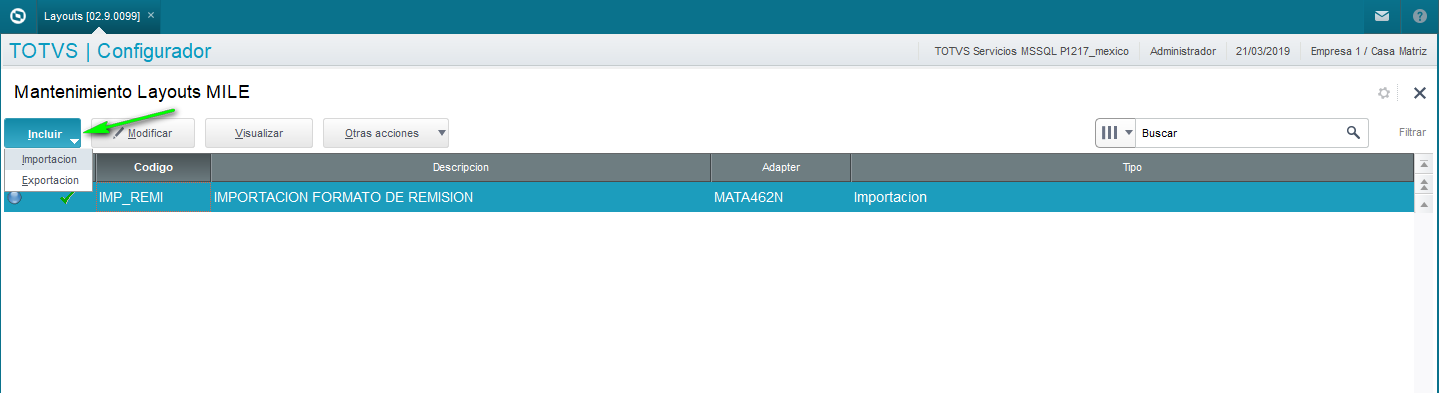Open the mail envelope icon
This screenshot has height=393, width=1439.
coord(1381,16)
